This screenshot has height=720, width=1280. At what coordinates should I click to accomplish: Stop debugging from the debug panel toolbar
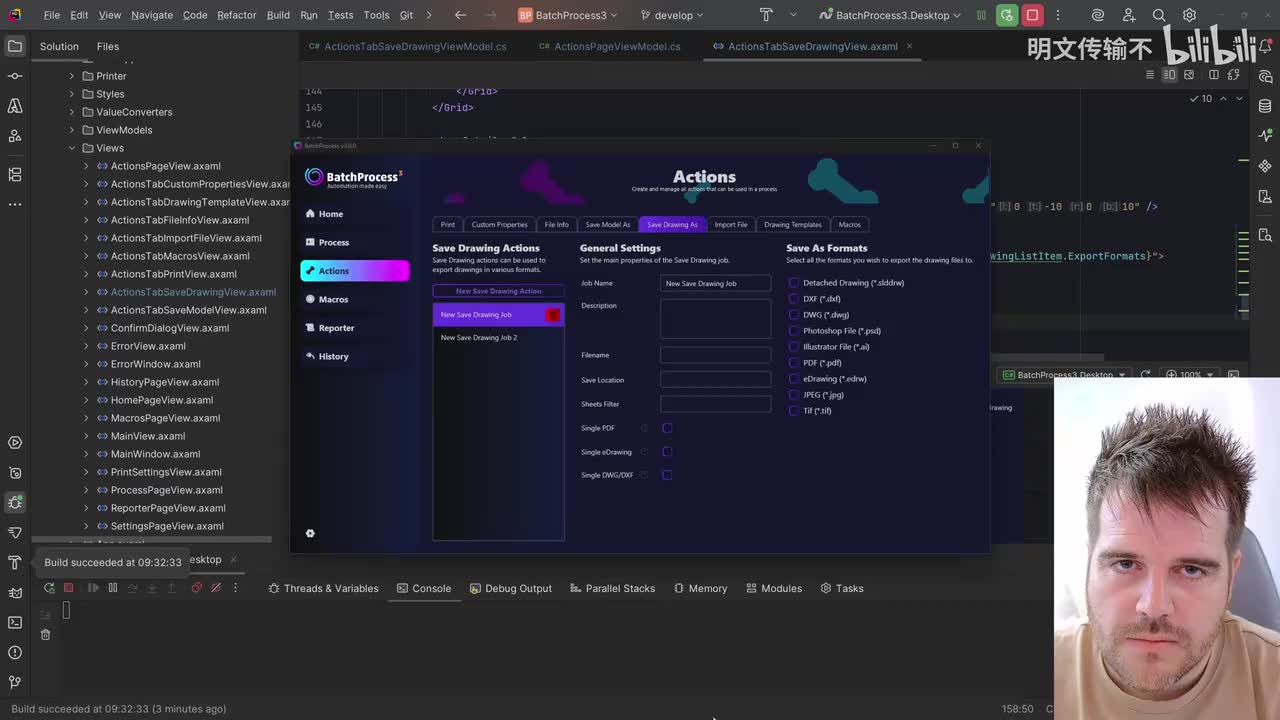pyautogui.click(x=68, y=588)
